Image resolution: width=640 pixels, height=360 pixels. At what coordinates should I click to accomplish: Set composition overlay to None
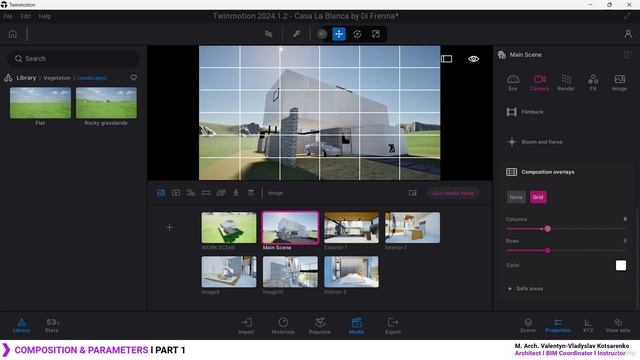[516, 197]
